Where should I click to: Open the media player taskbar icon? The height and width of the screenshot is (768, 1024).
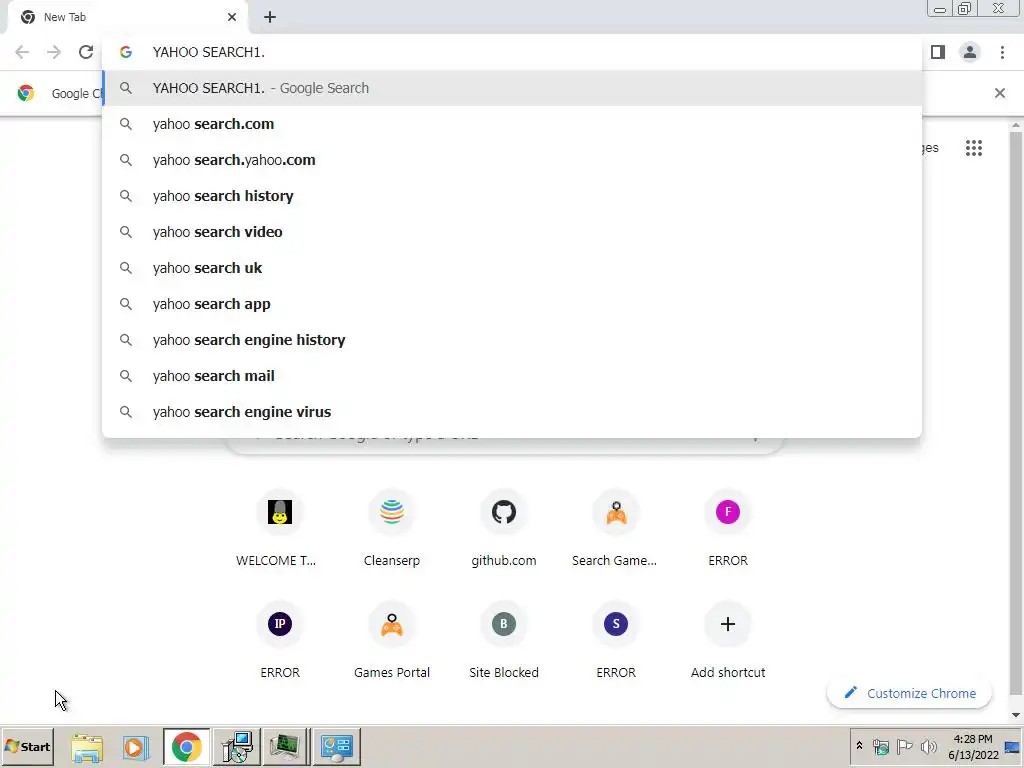click(x=136, y=747)
